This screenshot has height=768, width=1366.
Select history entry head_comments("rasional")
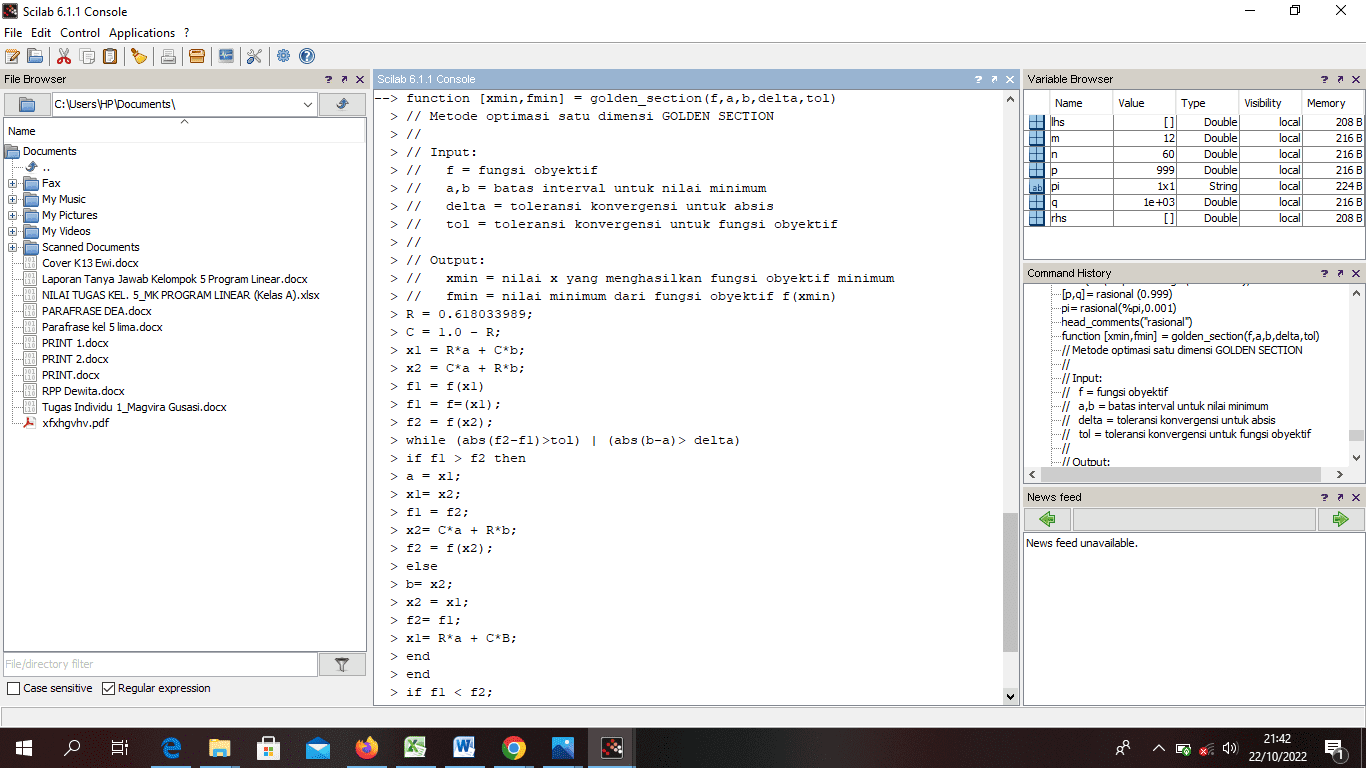1127,322
